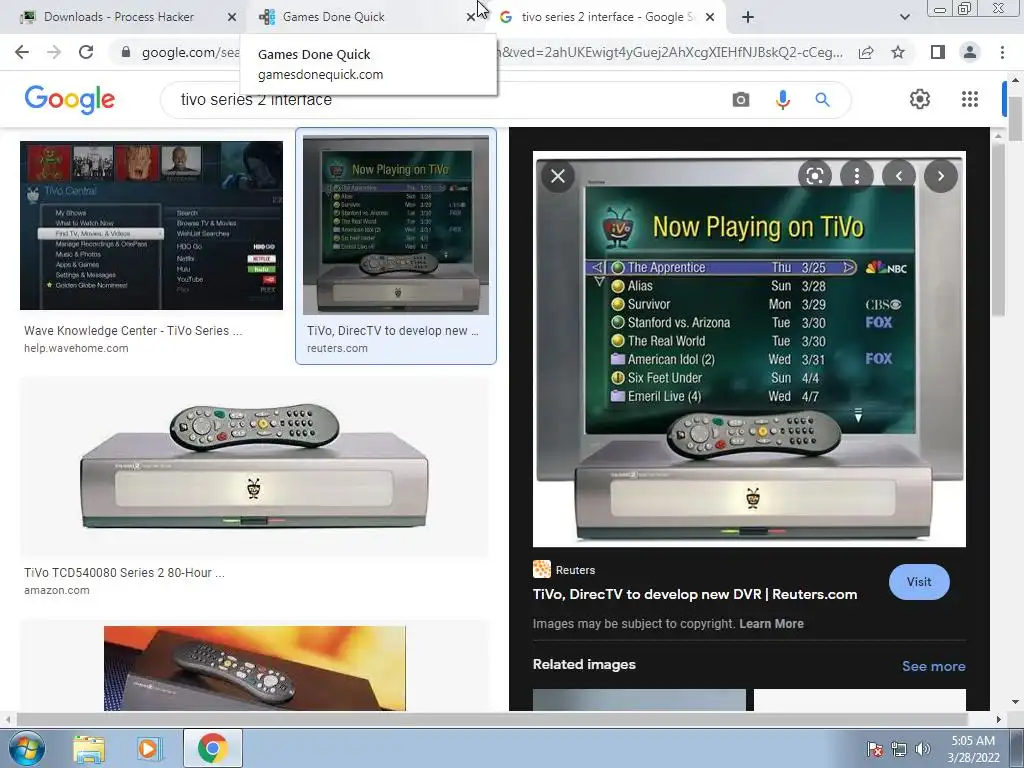
Task: Close the image preview panel
Action: (558, 176)
